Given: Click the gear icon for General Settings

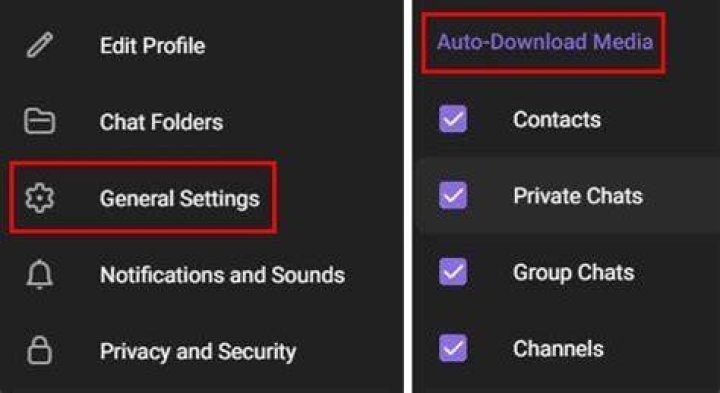Looking at the screenshot, I should [x=39, y=198].
